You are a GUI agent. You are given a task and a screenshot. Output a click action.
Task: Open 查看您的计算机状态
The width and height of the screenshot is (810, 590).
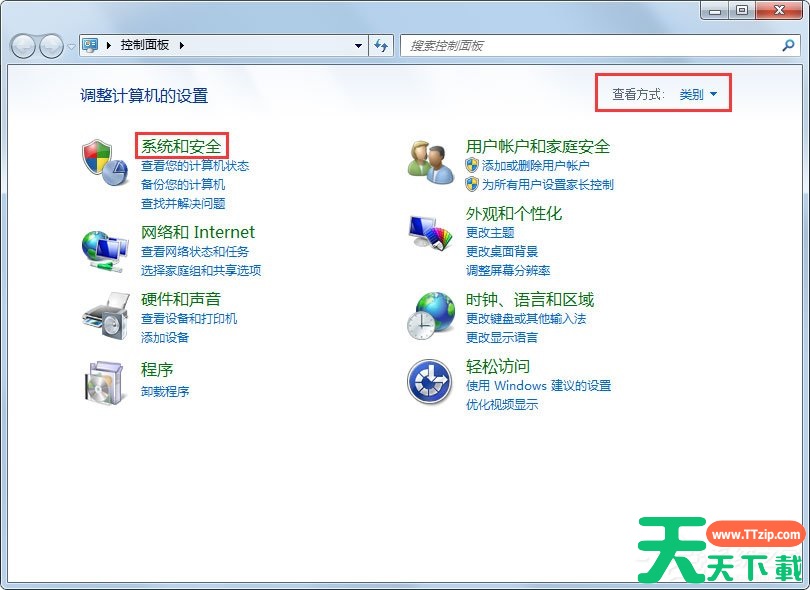[x=195, y=165]
